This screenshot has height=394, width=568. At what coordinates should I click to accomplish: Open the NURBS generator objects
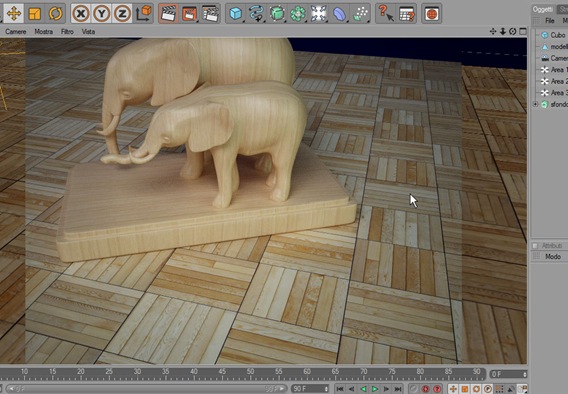point(277,14)
